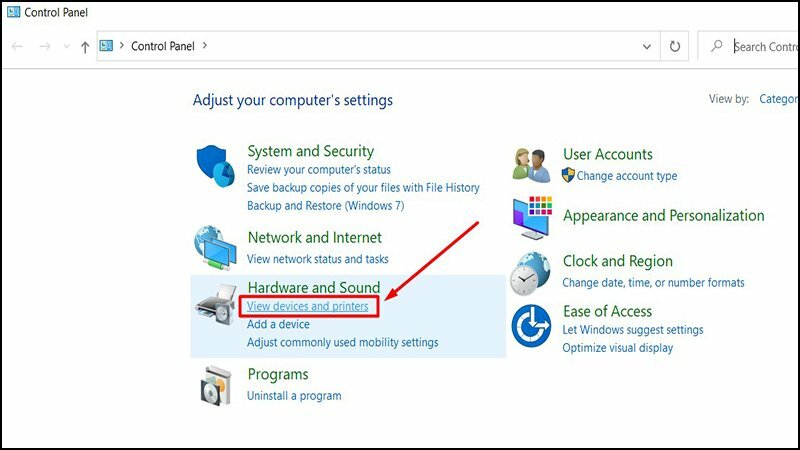The image size is (800, 450).
Task: Open the Programs category icon
Action: click(x=216, y=384)
